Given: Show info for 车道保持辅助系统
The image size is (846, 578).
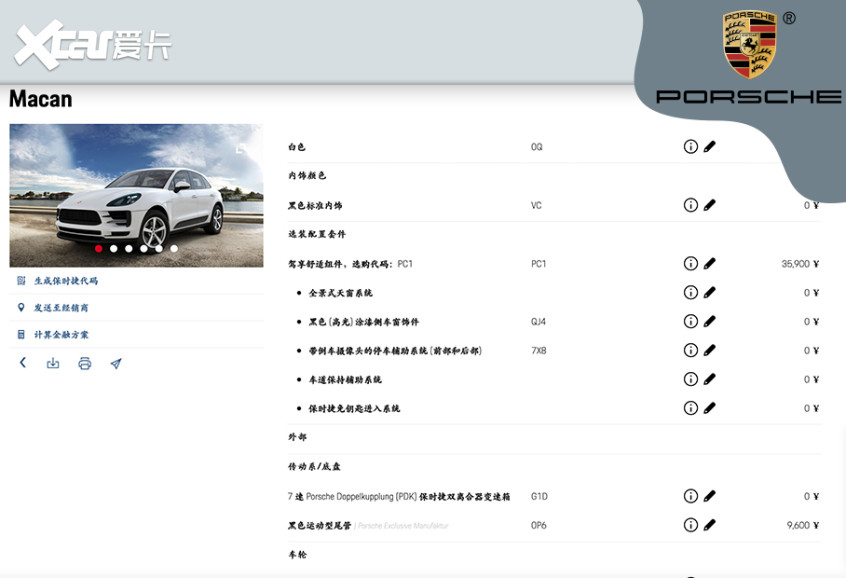Looking at the screenshot, I should pos(691,379).
